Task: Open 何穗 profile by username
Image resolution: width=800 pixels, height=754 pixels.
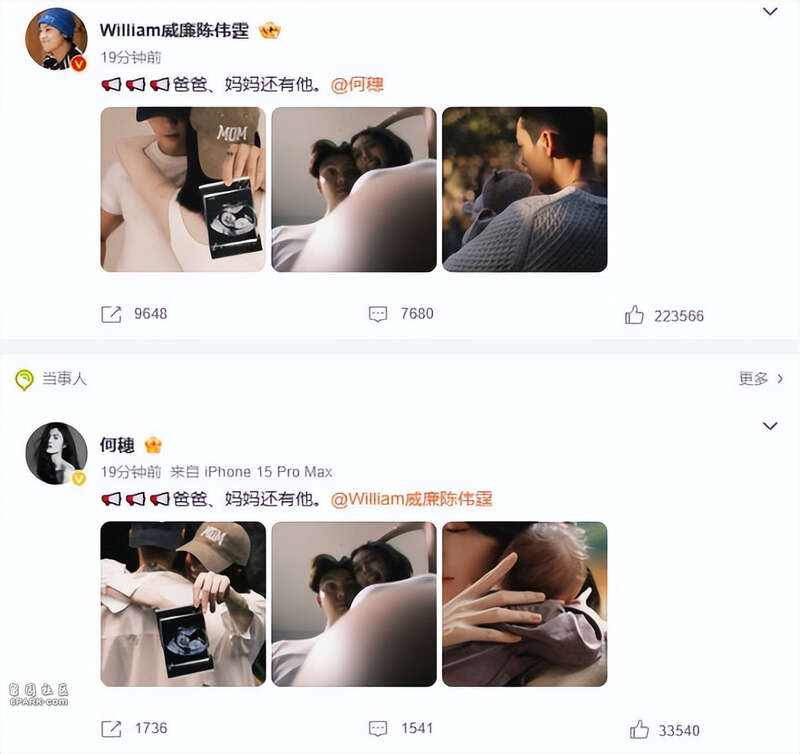Action: point(117,445)
